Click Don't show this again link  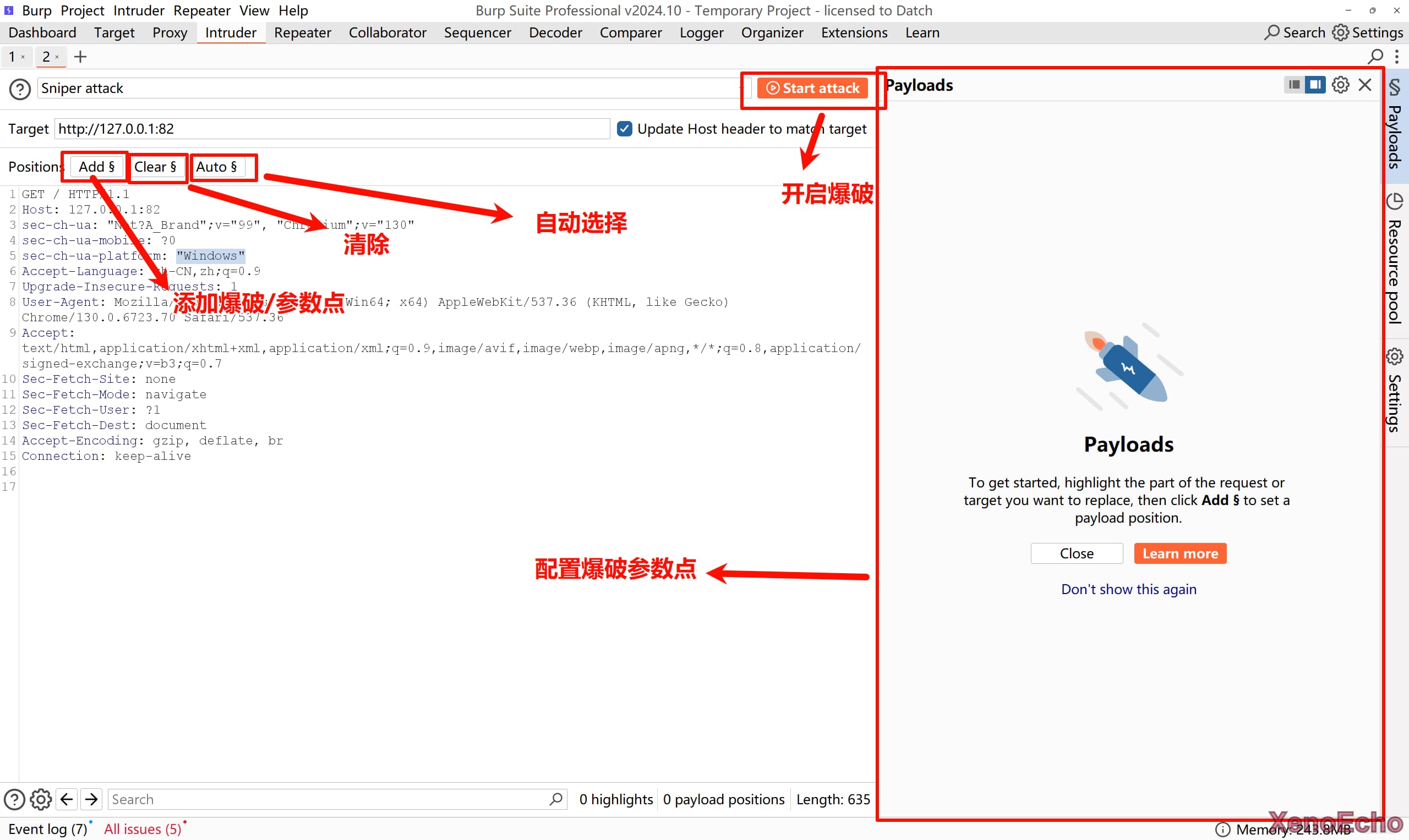[x=1128, y=589]
